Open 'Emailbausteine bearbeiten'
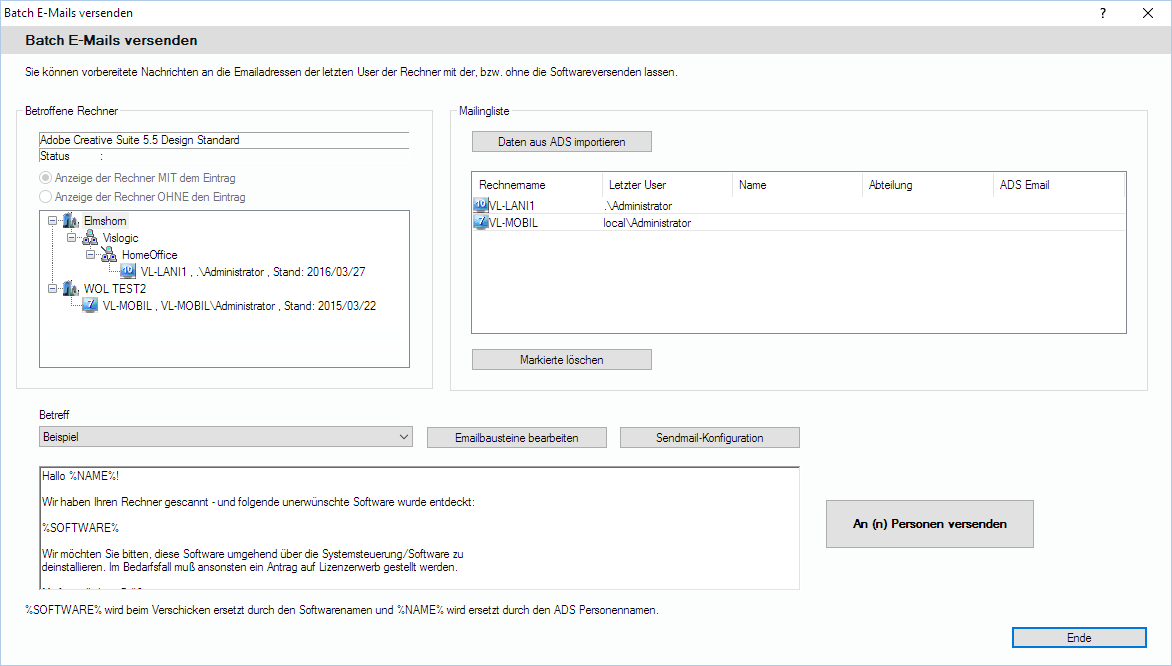Image resolution: width=1172 pixels, height=666 pixels. (x=516, y=438)
